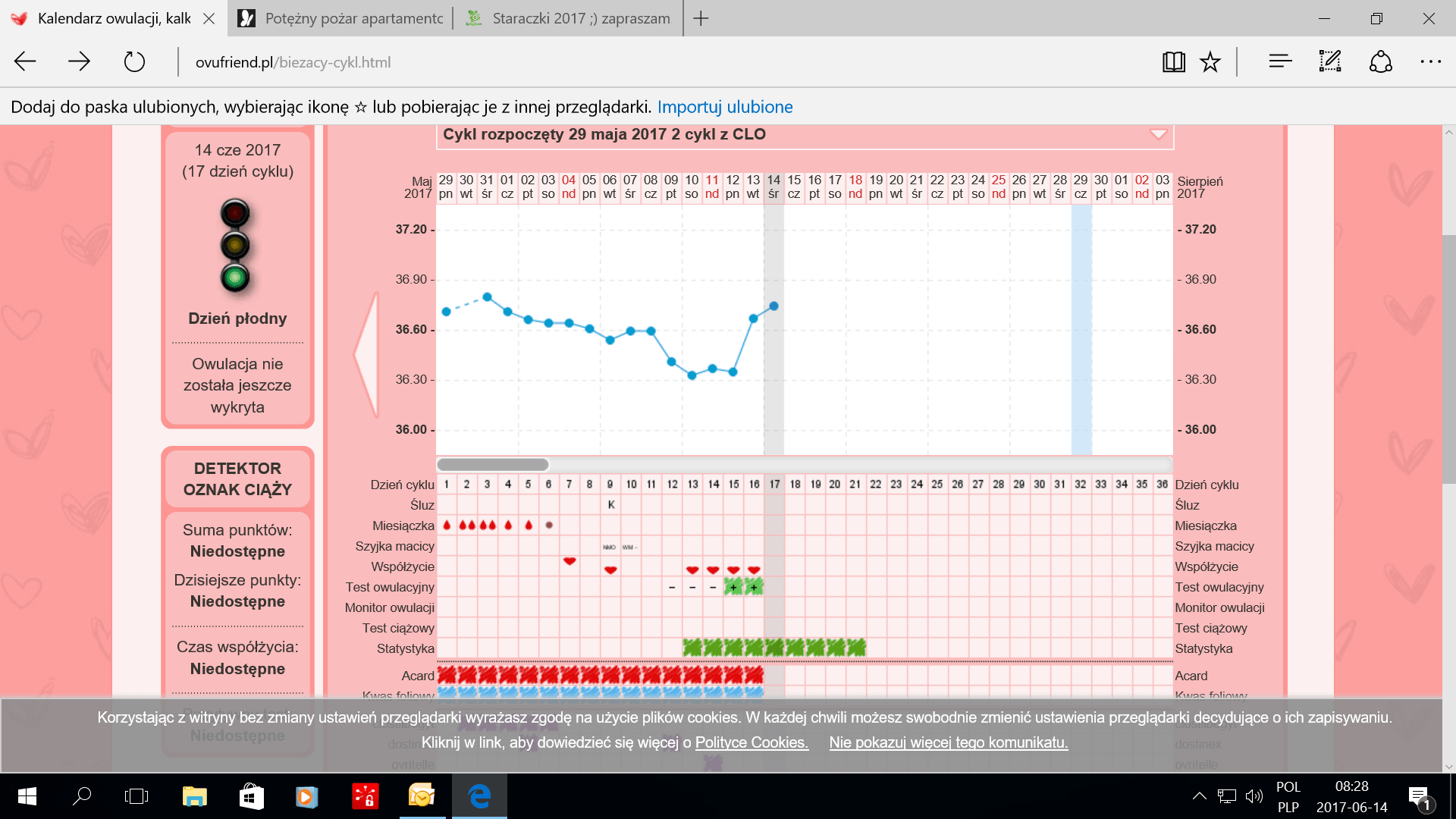Refresh the ovufriend page
1456x819 pixels.
pos(134,62)
